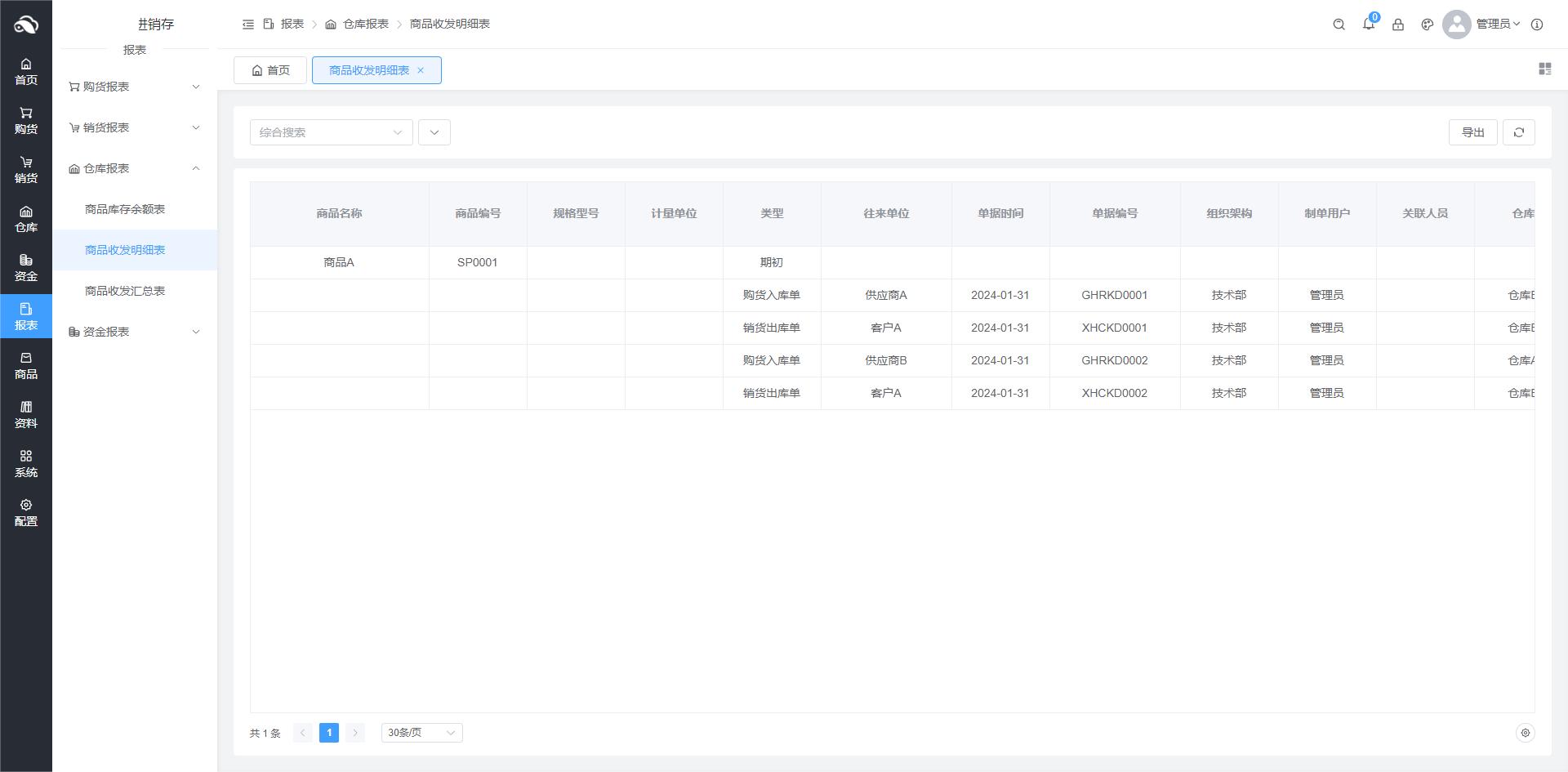Image resolution: width=1568 pixels, height=772 pixels.
Task: Click the 综合搜索 search input field
Action: (x=323, y=132)
